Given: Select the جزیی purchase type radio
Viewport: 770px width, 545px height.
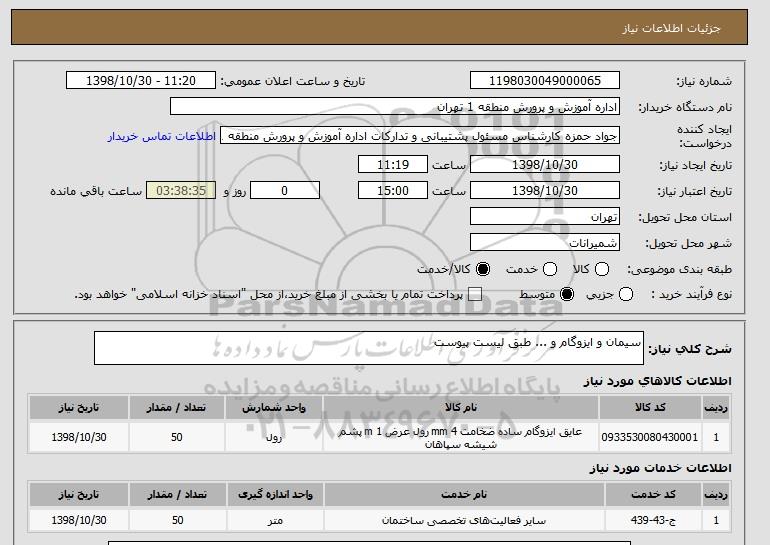Looking at the screenshot, I should click(626, 295).
